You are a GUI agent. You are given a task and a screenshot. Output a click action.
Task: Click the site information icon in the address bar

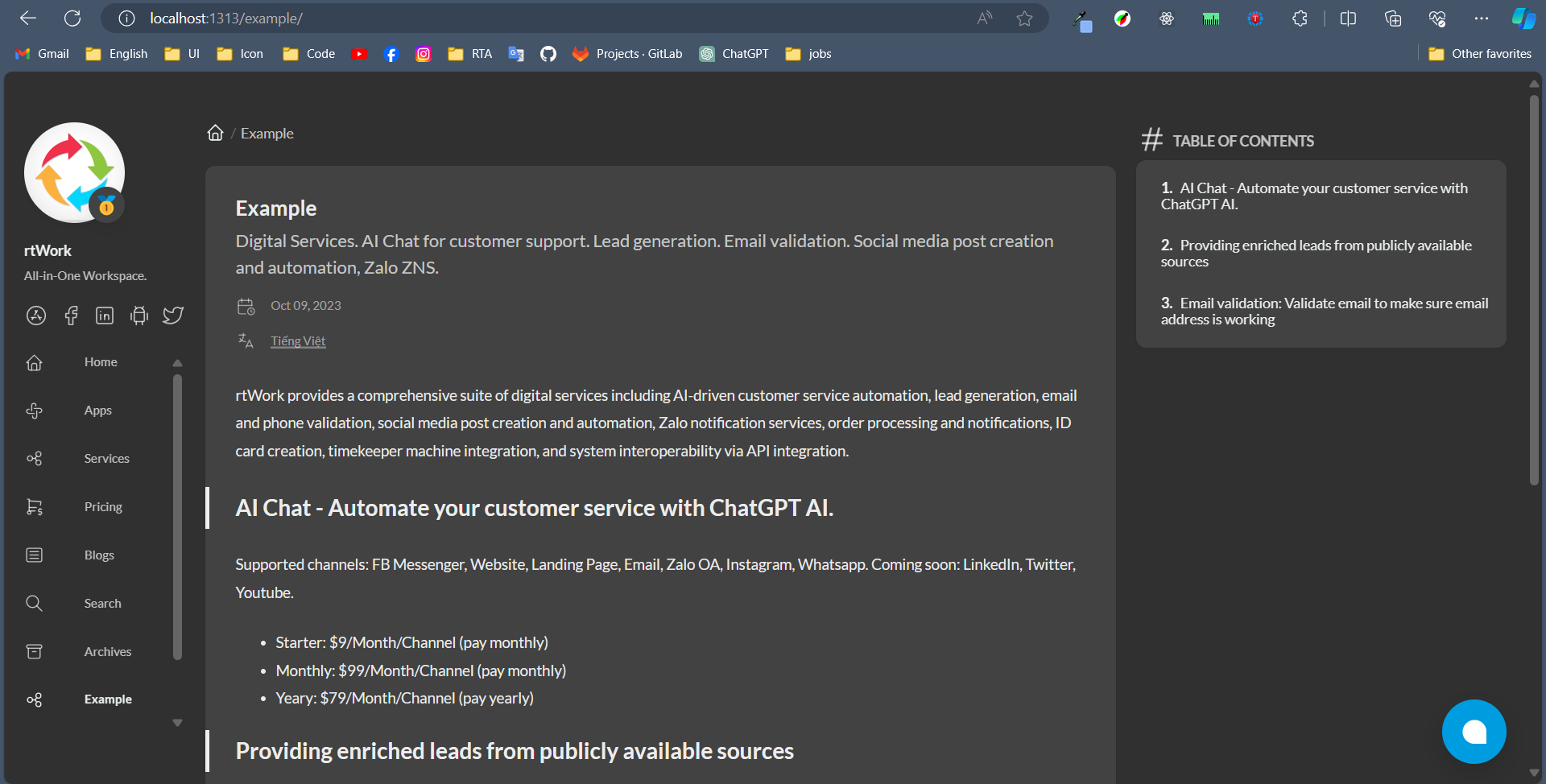click(126, 19)
